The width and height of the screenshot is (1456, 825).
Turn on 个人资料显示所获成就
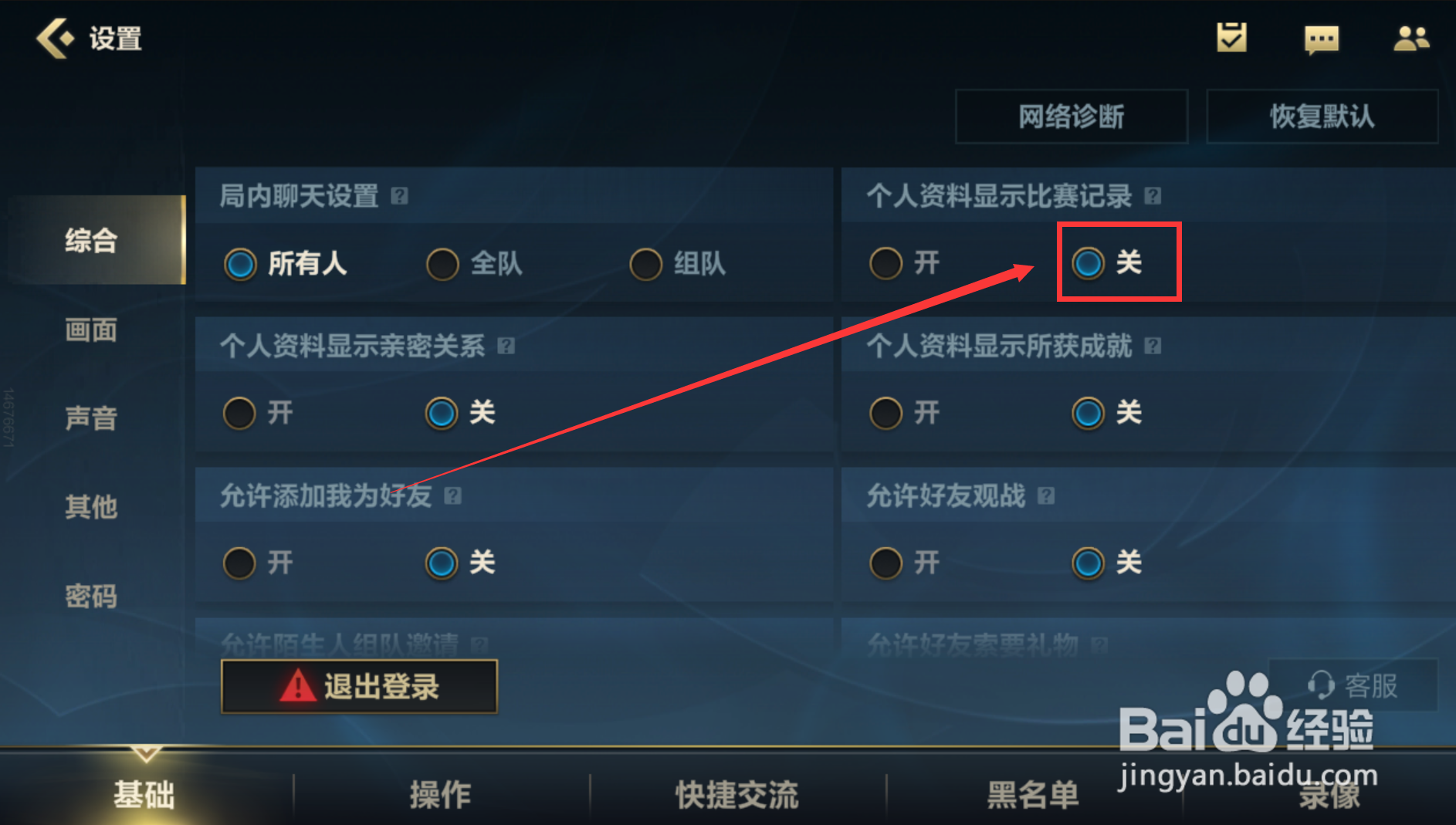(904, 413)
